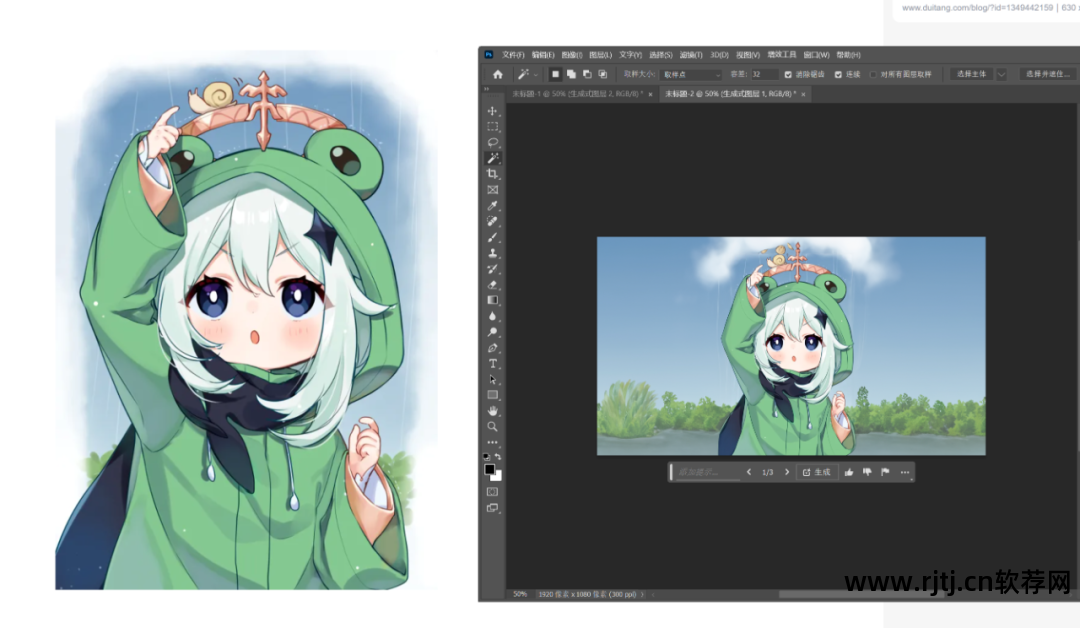Change the screen mode
This screenshot has width=1080, height=628.
[x=492, y=508]
